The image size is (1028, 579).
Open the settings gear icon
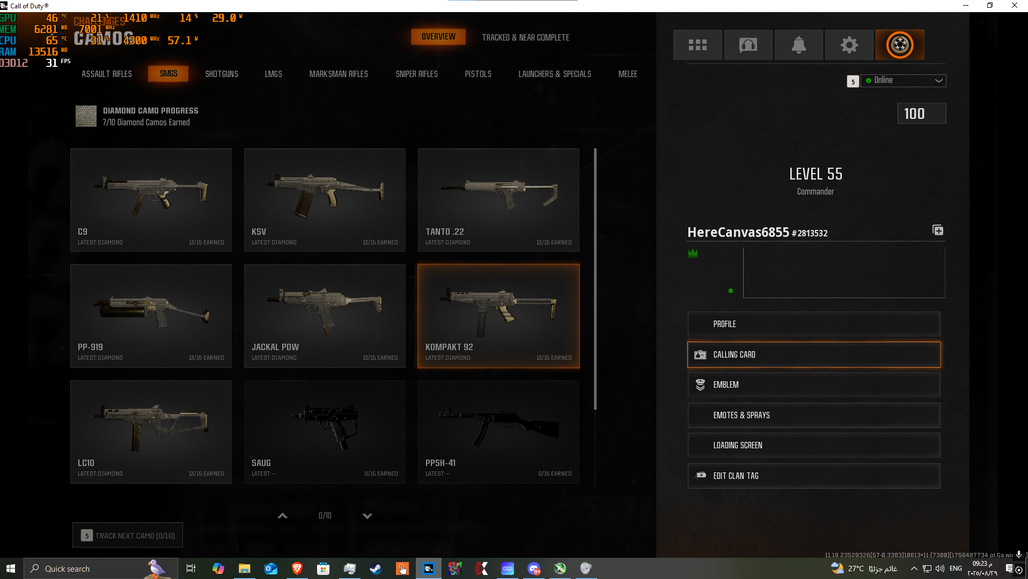[849, 45]
